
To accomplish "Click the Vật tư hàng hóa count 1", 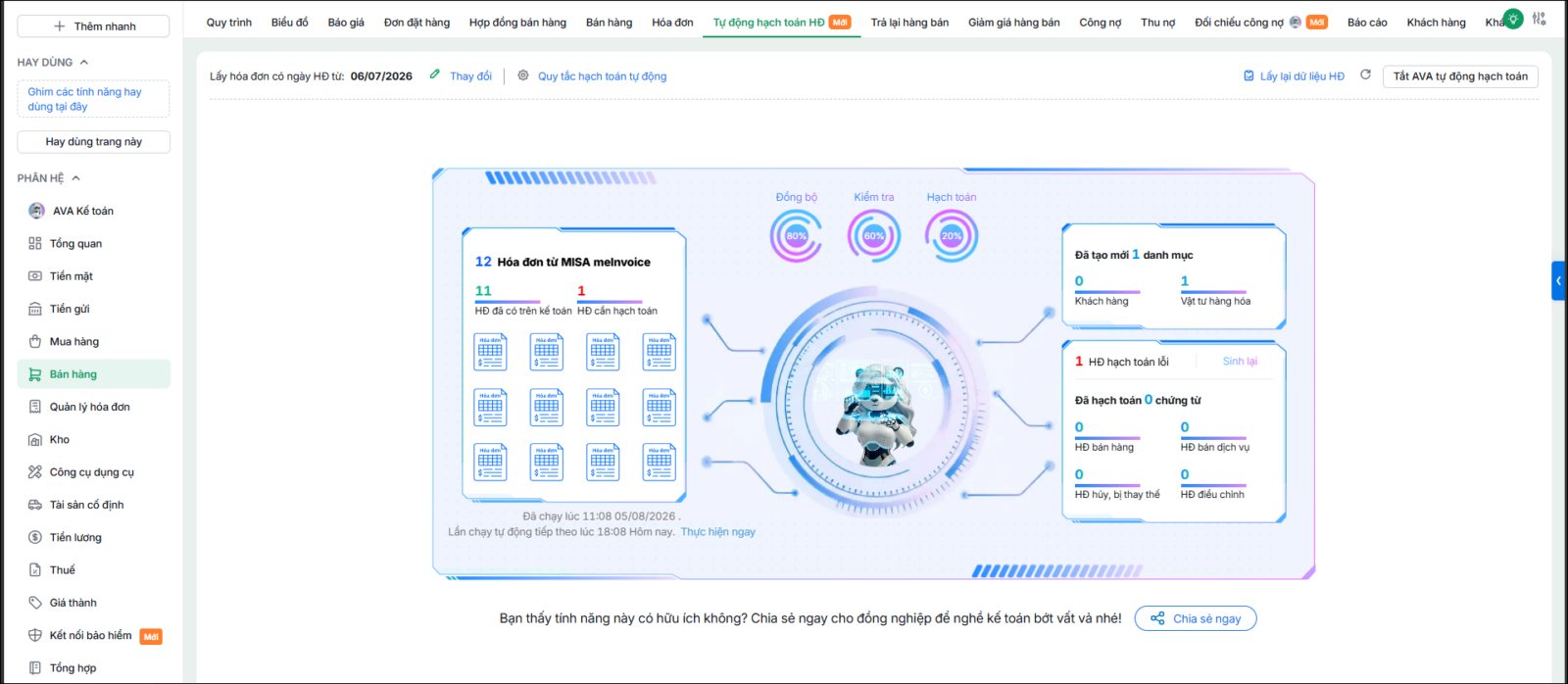I will pyautogui.click(x=1185, y=281).
